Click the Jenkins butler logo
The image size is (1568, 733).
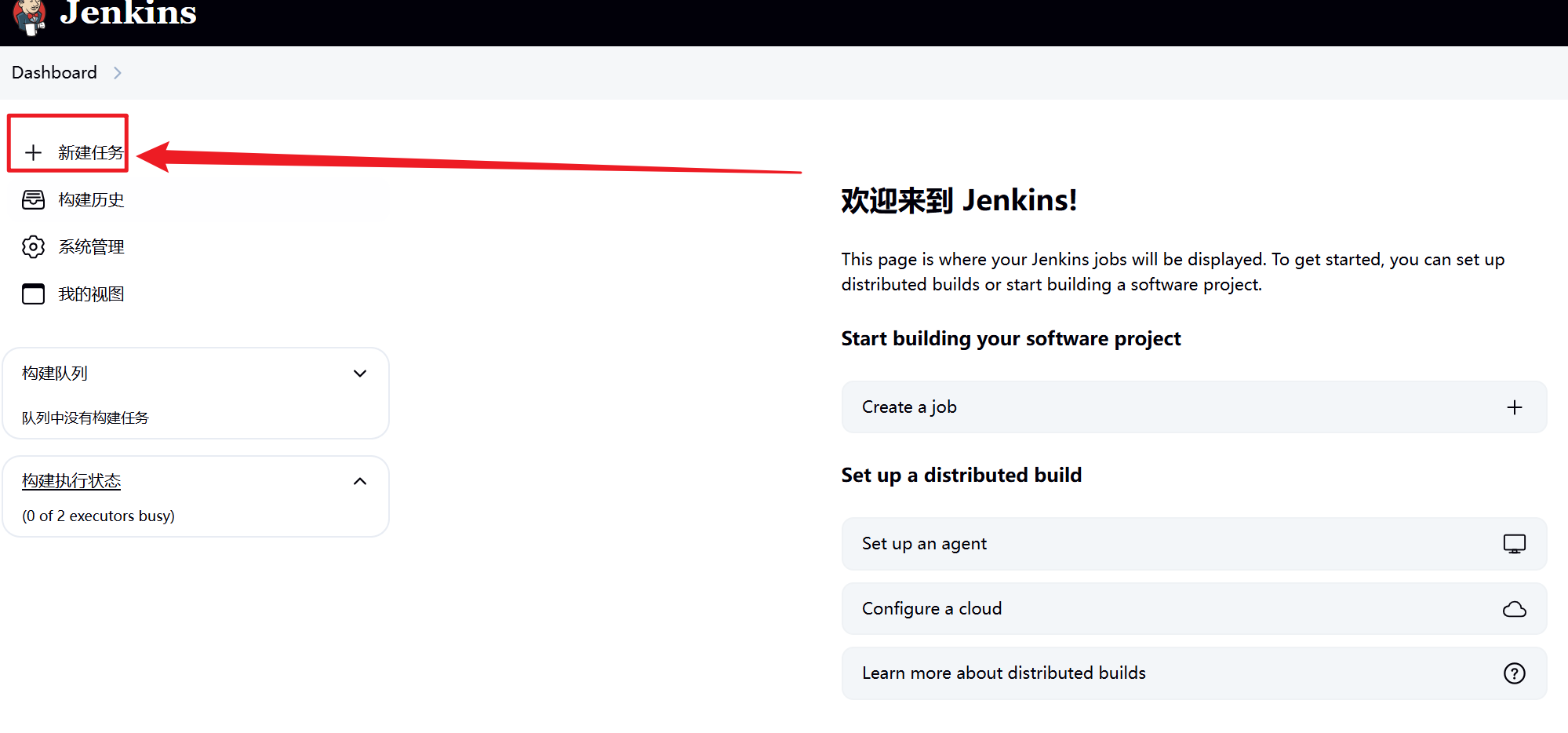30,16
